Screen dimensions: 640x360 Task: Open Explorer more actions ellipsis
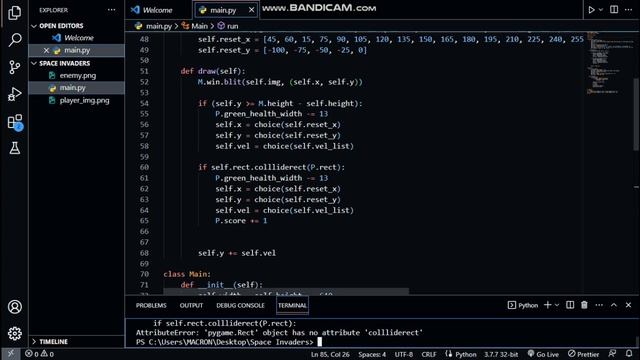(x=111, y=10)
